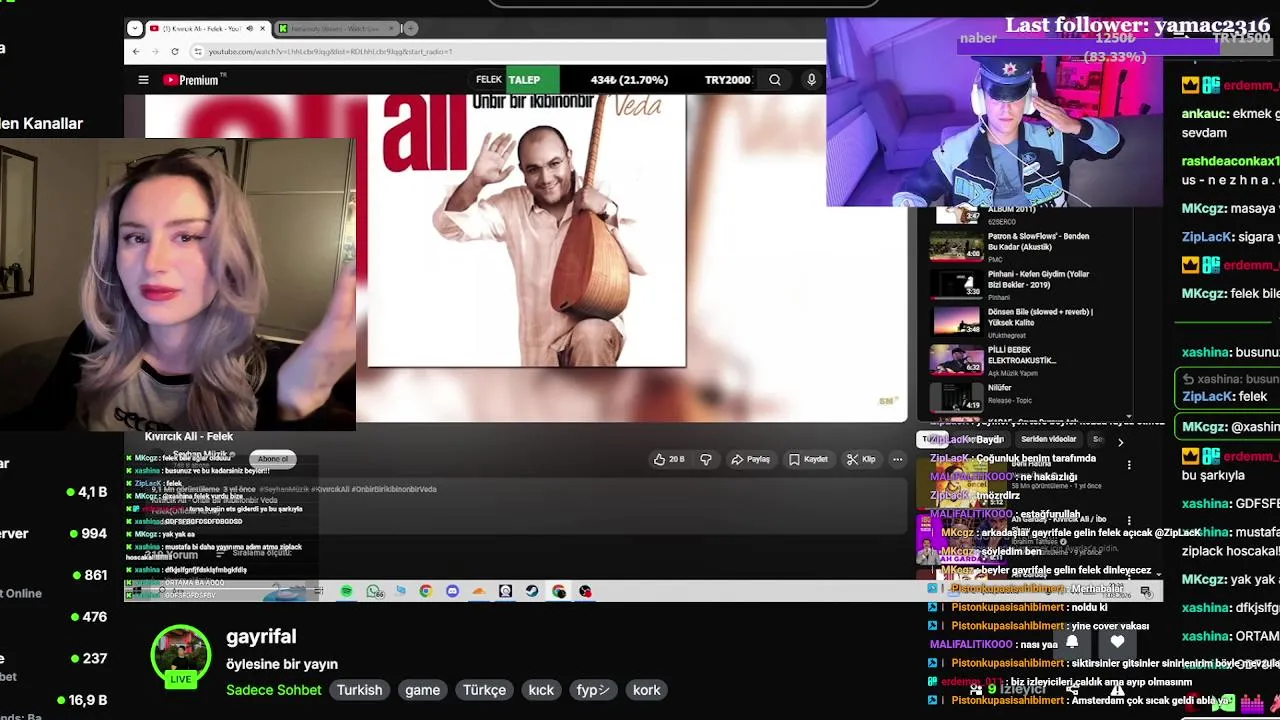Click the YouTube search magnifier icon
Screen dimensions: 1280x720
pyautogui.click(x=775, y=80)
